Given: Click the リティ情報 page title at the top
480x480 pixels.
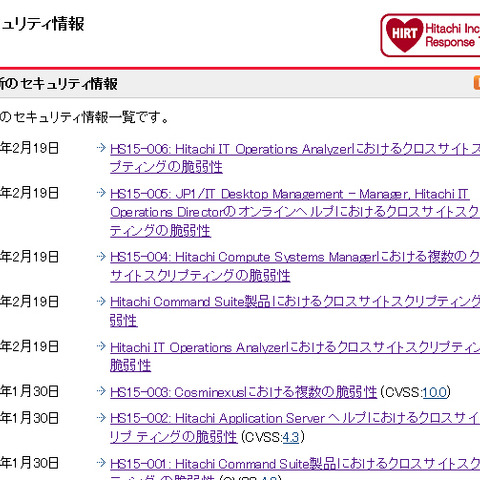Looking at the screenshot, I should (42, 24).
